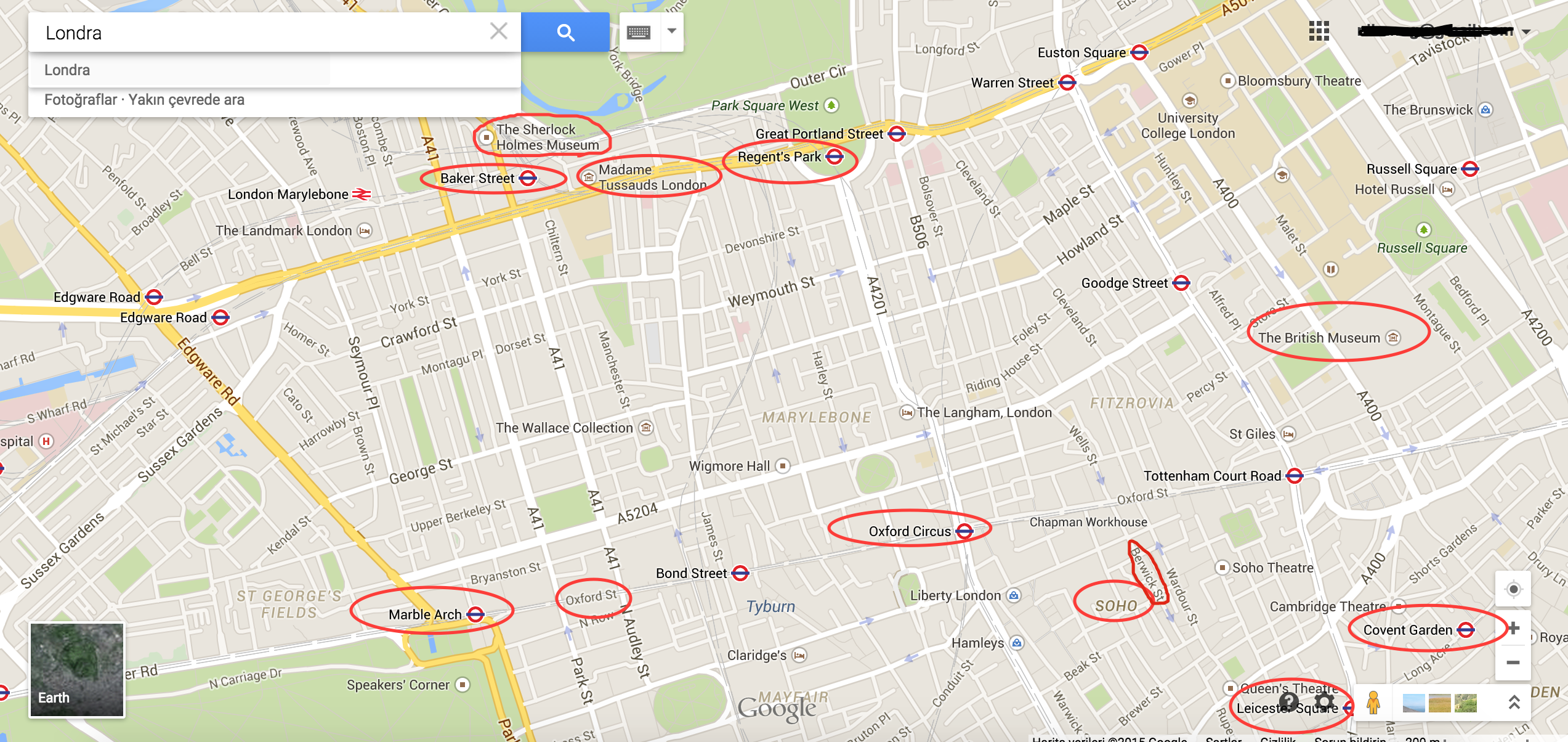
Task: Select the Street View pegman
Action: [1373, 702]
